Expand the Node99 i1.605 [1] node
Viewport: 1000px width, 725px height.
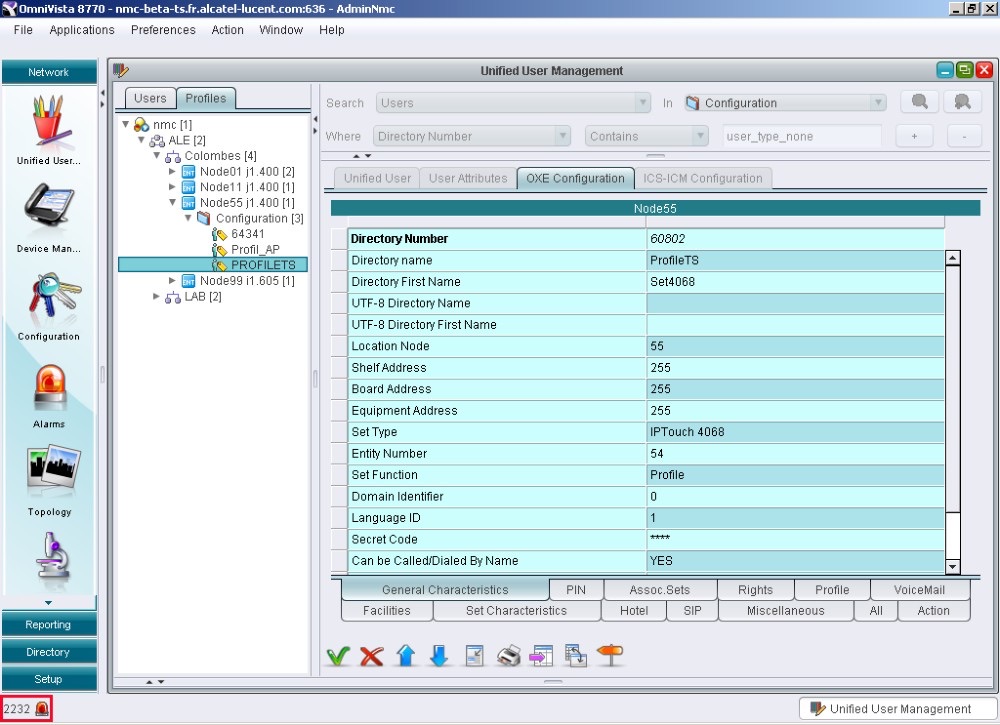pyautogui.click(x=172, y=281)
